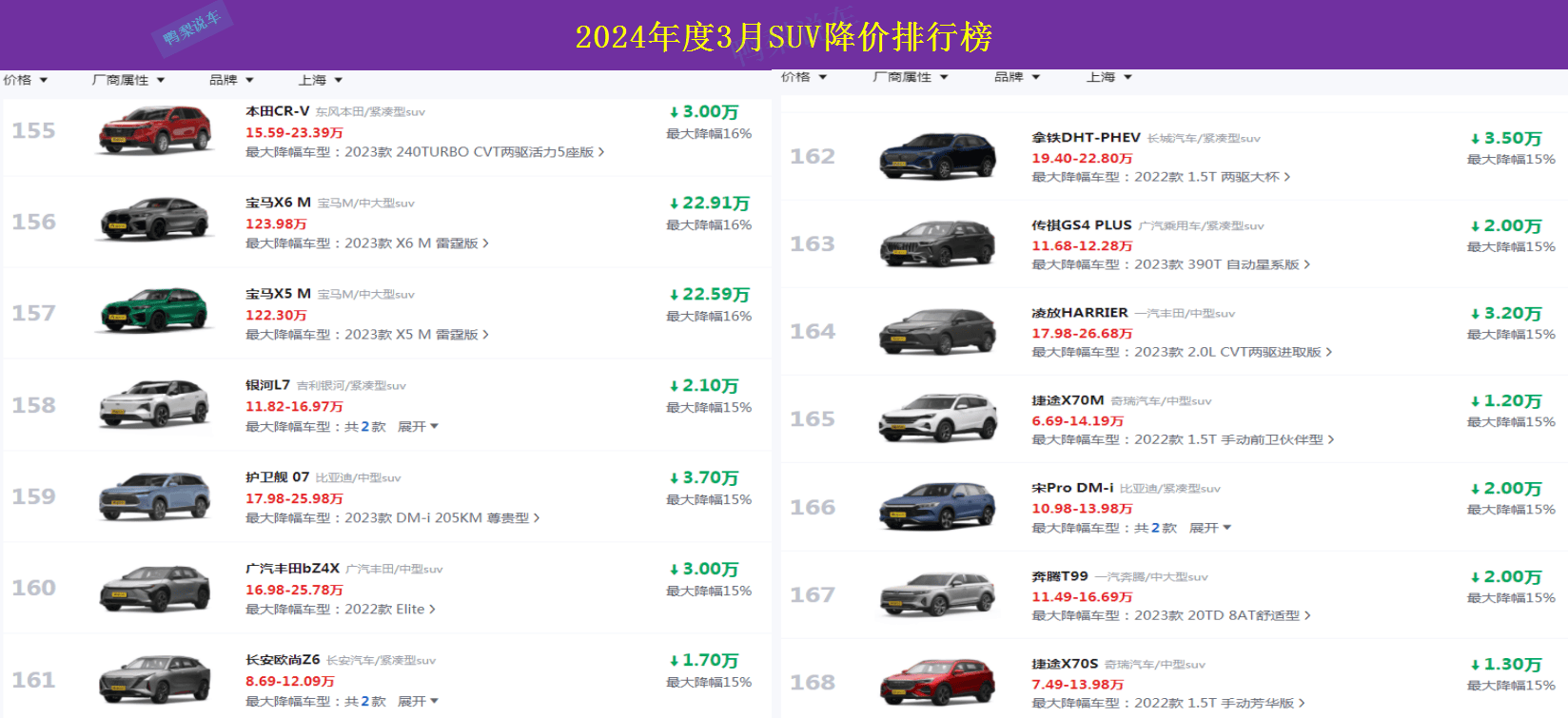Open the 捷途X70S model title
The height and width of the screenshot is (718, 1568).
pos(1065,664)
